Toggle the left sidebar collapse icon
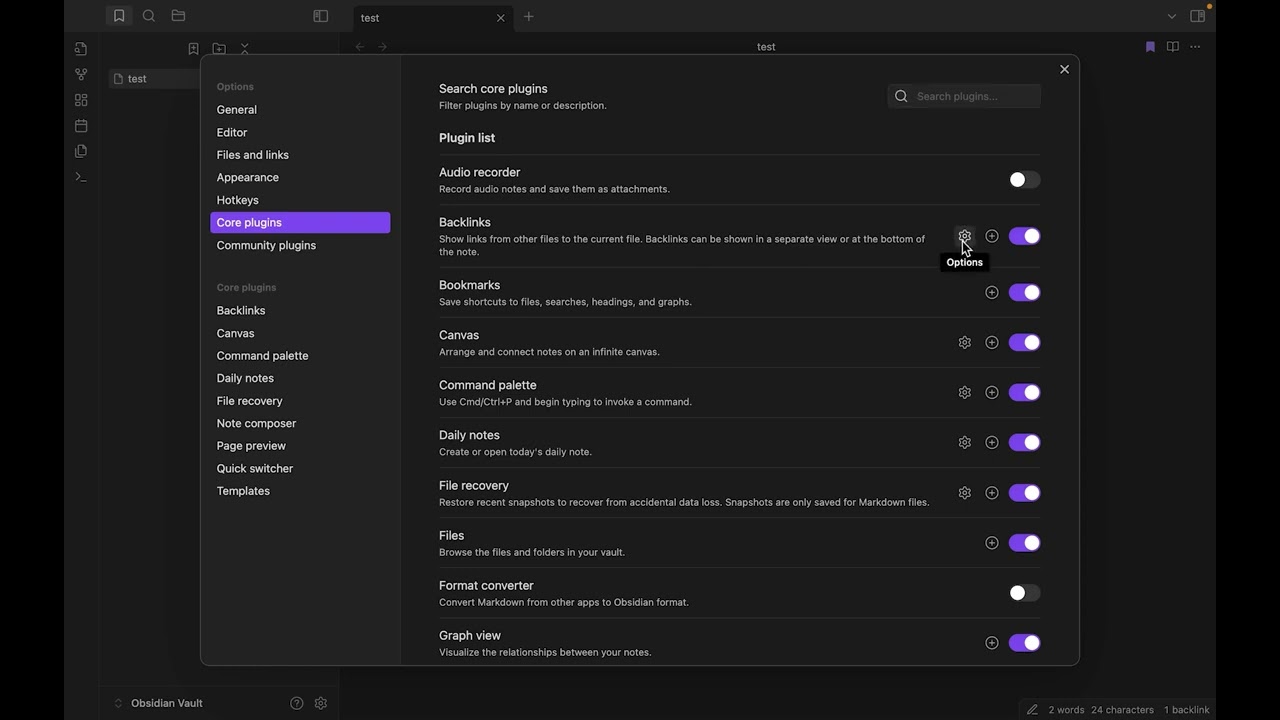Screen dimensions: 1280x720 [x=321, y=16]
